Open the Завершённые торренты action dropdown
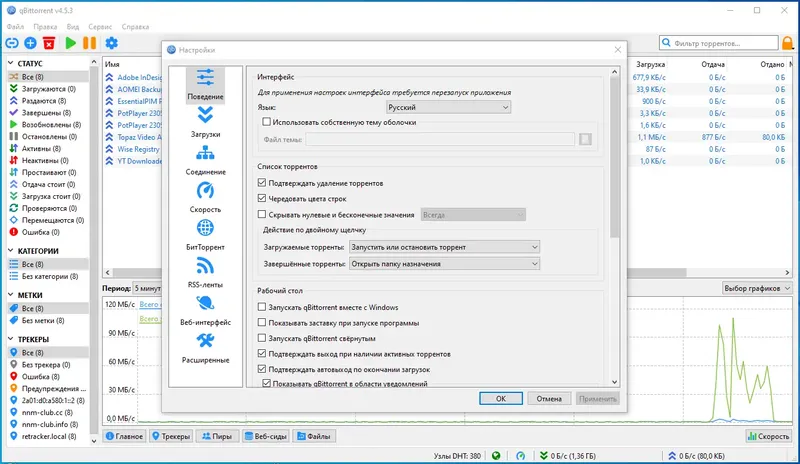 pos(444,264)
